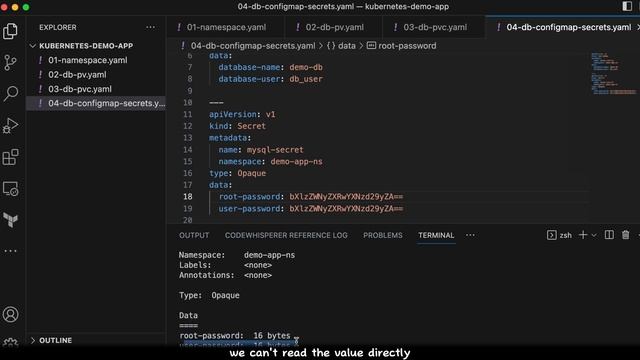Open the Remote Explorer view
This screenshot has height=360, width=640.
(x=11, y=189)
